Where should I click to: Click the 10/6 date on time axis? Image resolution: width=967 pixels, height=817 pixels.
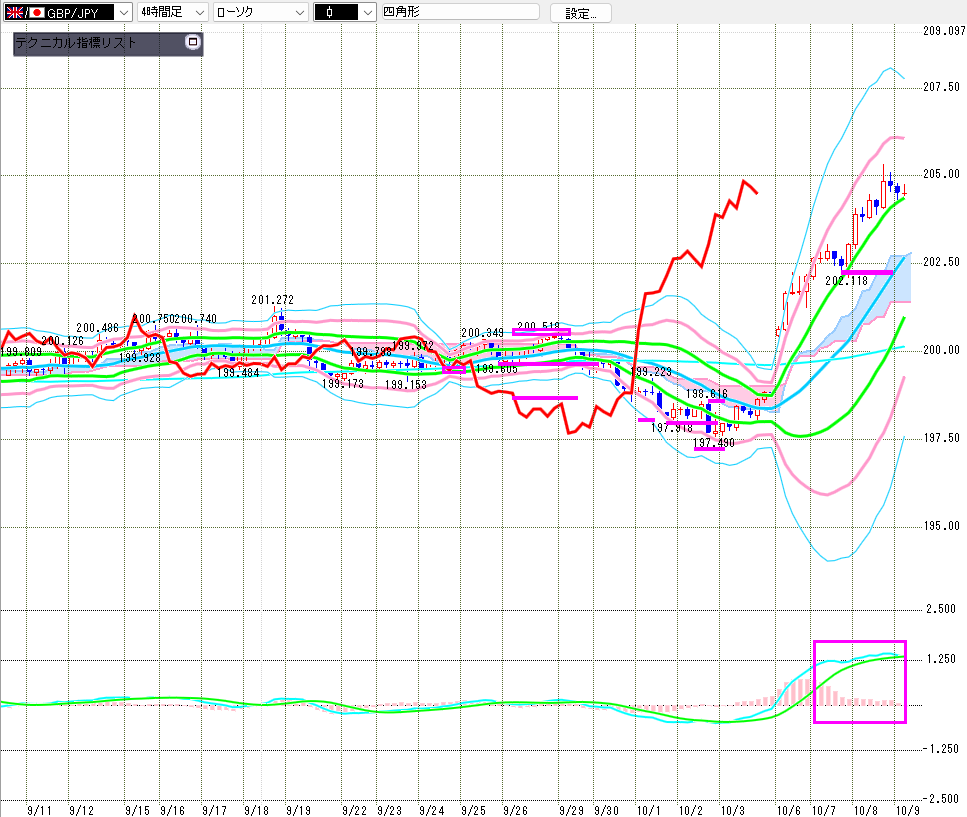[x=789, y=808]
